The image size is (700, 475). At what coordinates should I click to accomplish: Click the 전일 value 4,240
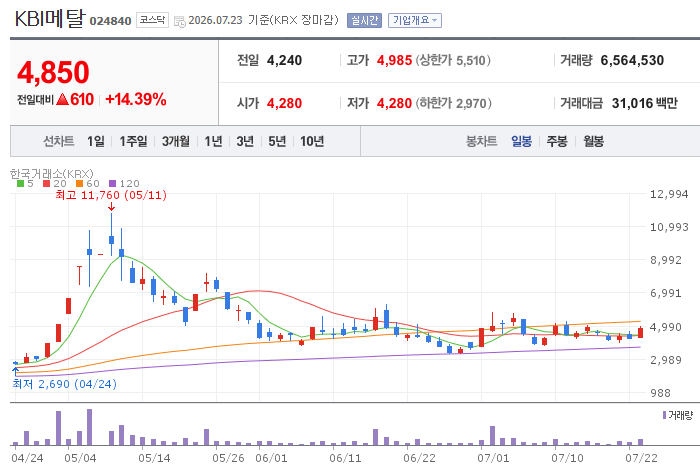284,60
